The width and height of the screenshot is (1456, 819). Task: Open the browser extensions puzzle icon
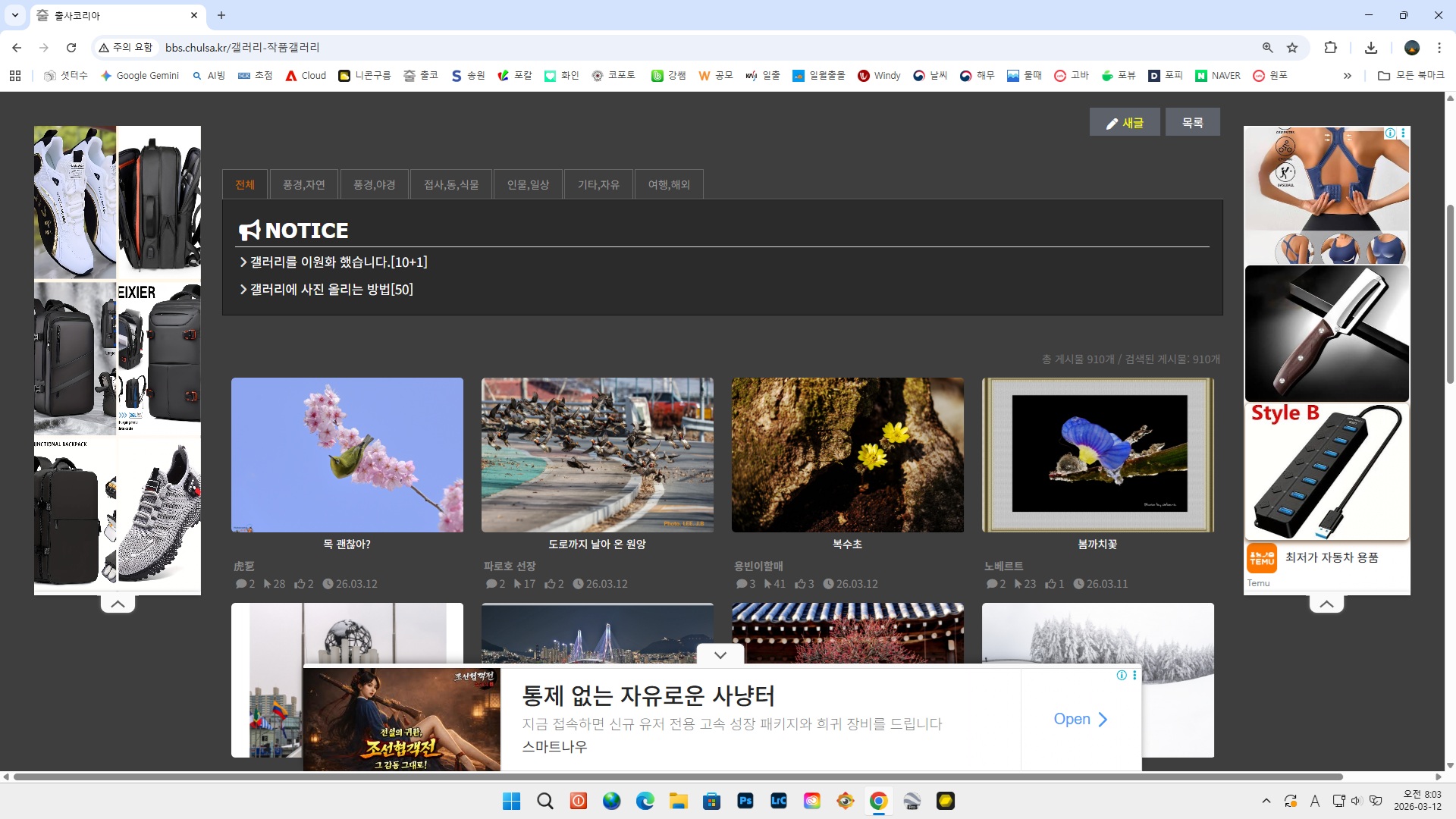click(1331, 48)
